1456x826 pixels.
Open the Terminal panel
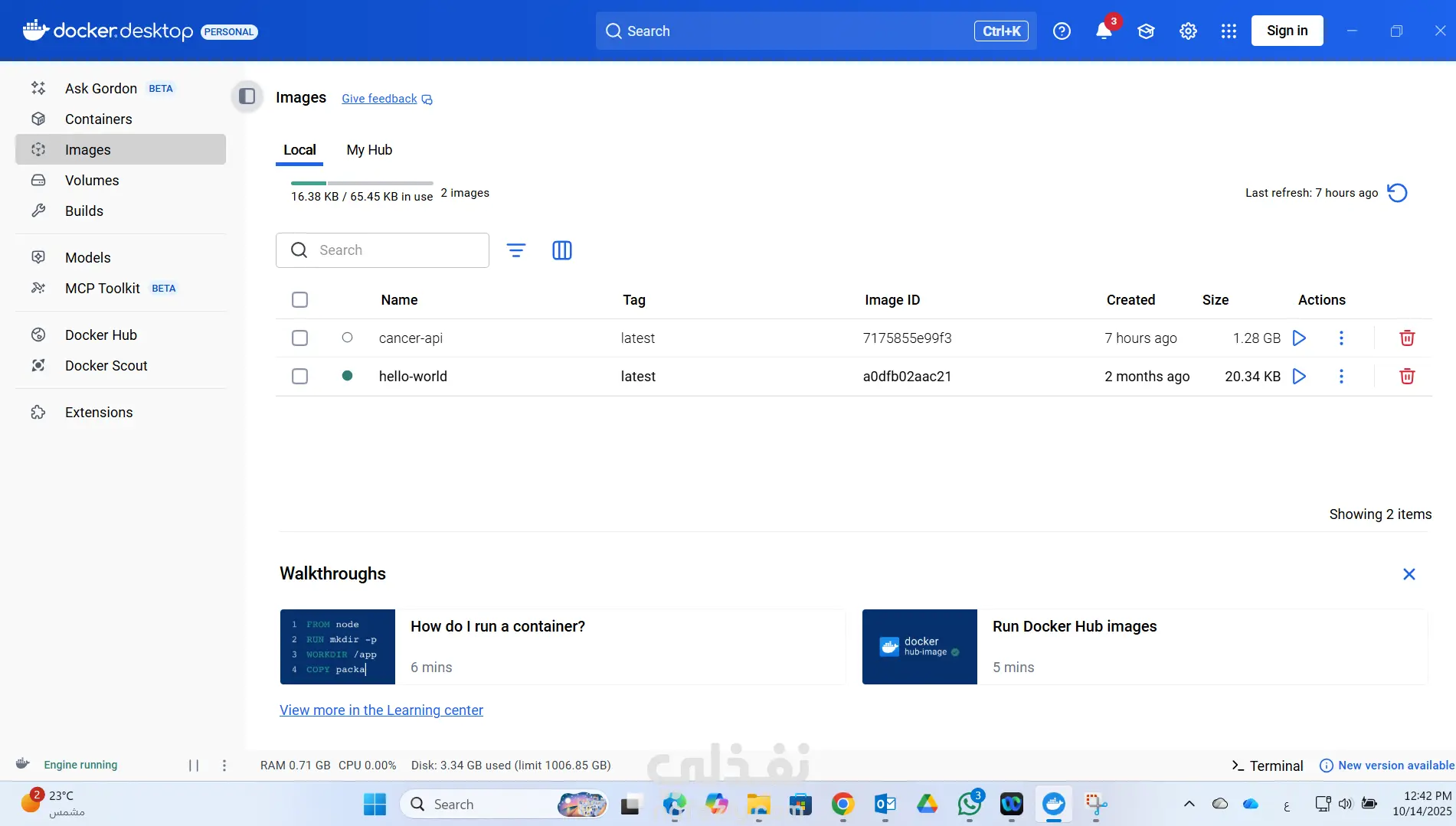coord(1267,766)
